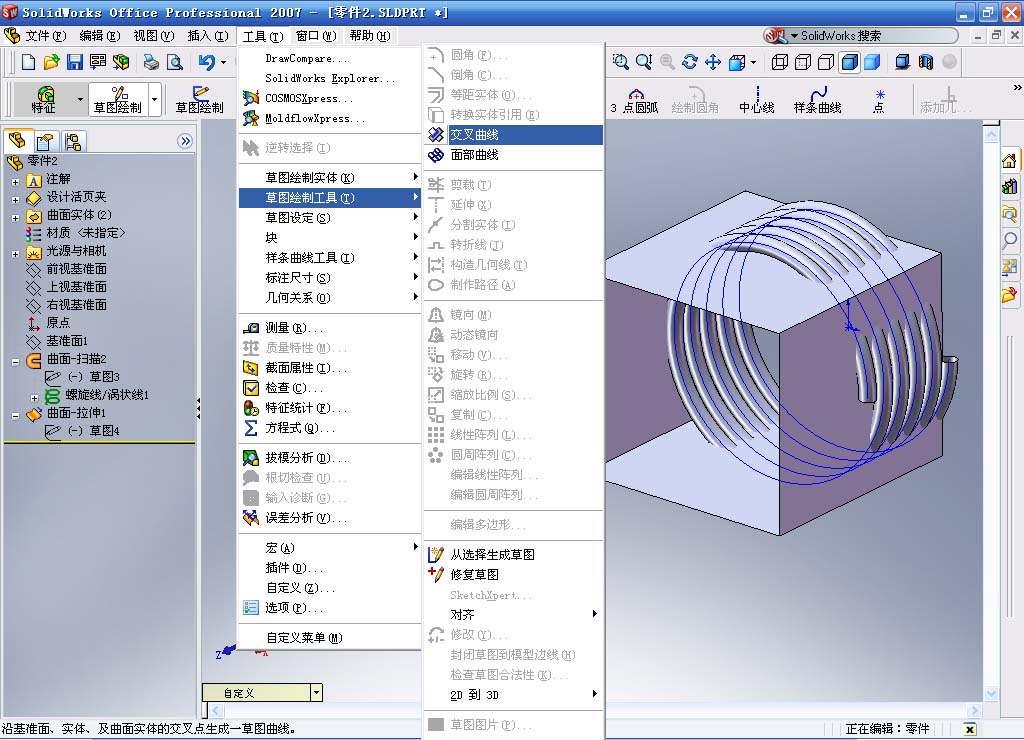Click the Section View icon
1024x740 pixels.
coord(926,62)
